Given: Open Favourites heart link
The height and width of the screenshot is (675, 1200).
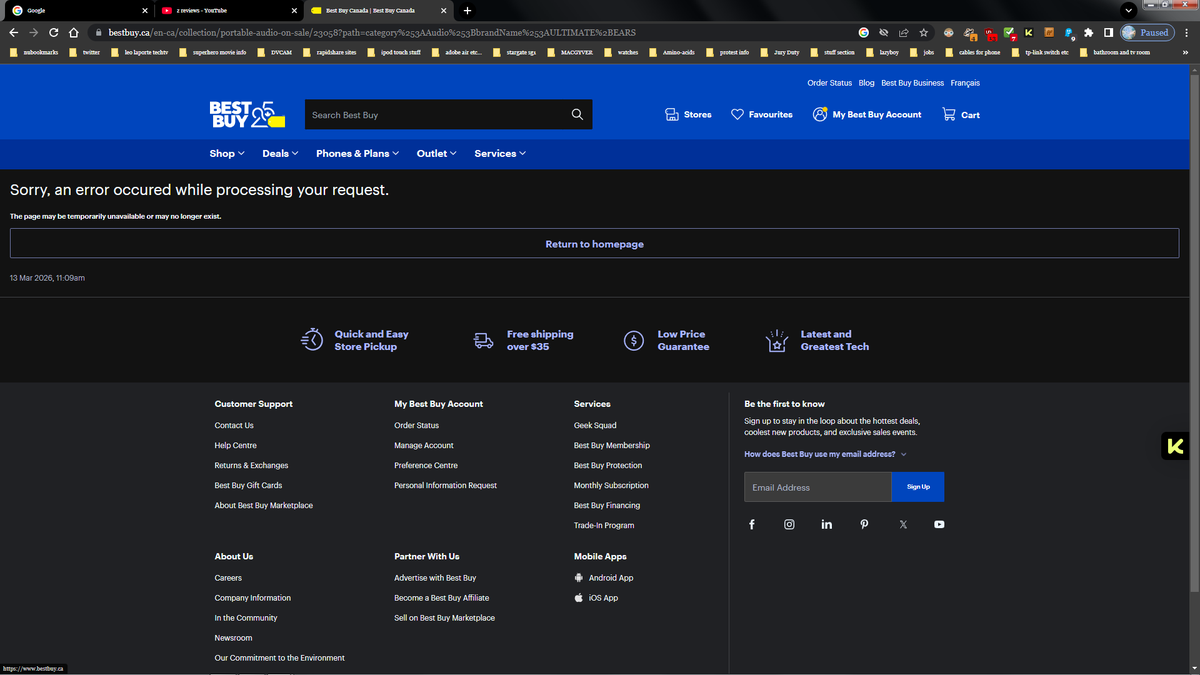Looking at the screenshot, I should [x=762, y=114].
